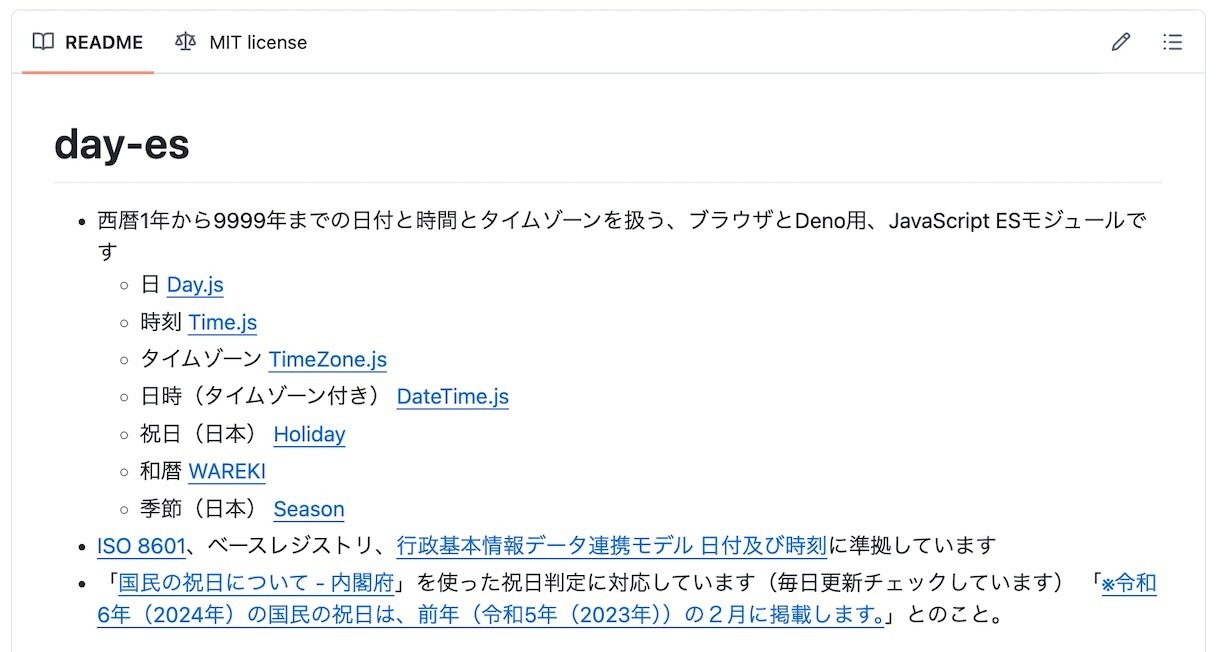Open the Day.js link
The width and height of the screenshot is (1220, 652).
[195, 285]
